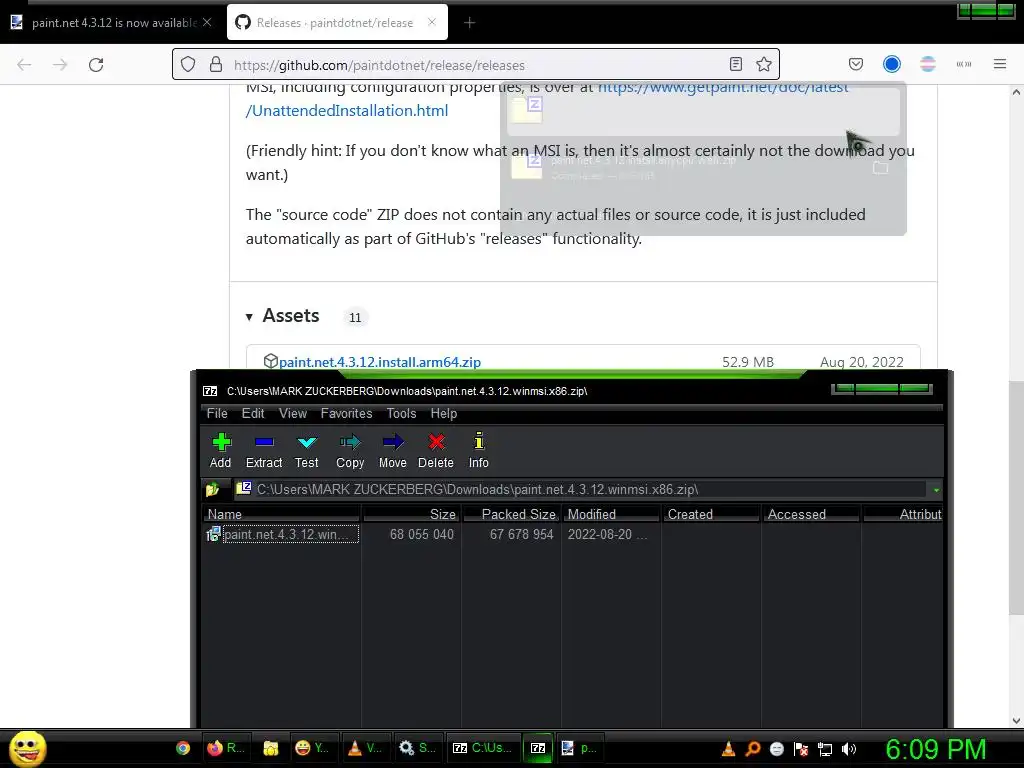Open the 7-Zip View menu
Viewport: 1024px width, 768px height.
pyautogui.click(x=293, y=413)
